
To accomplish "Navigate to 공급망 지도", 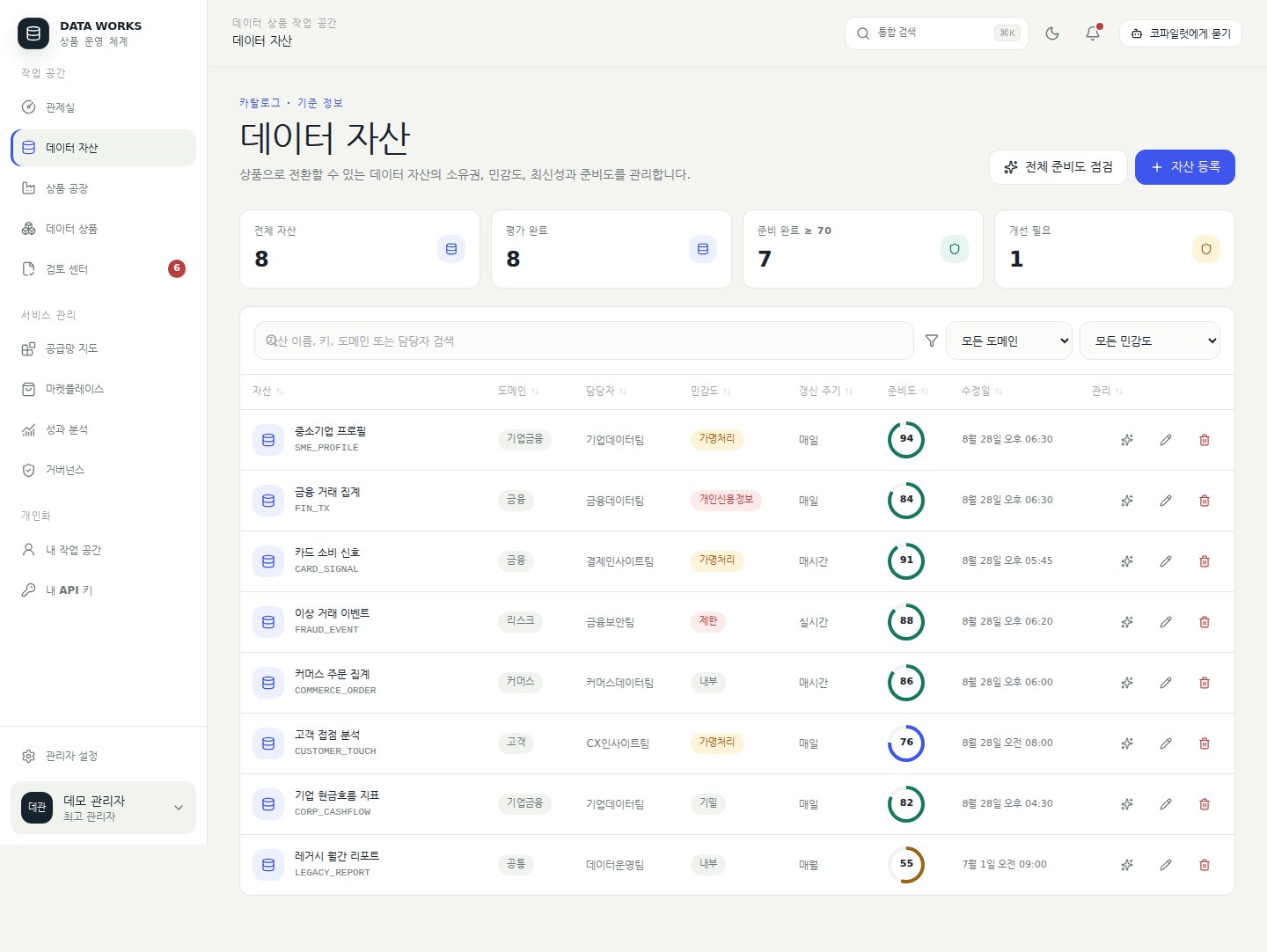I will tap(103, 348).
